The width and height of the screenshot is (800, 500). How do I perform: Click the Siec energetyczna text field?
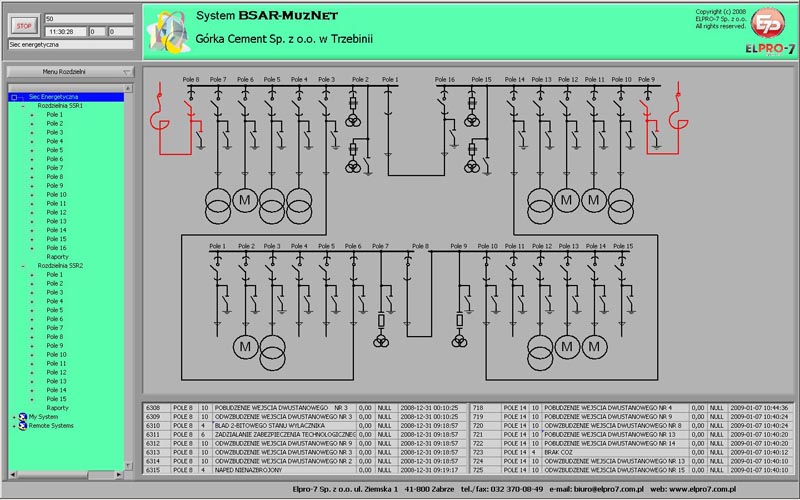coord(71,44)
